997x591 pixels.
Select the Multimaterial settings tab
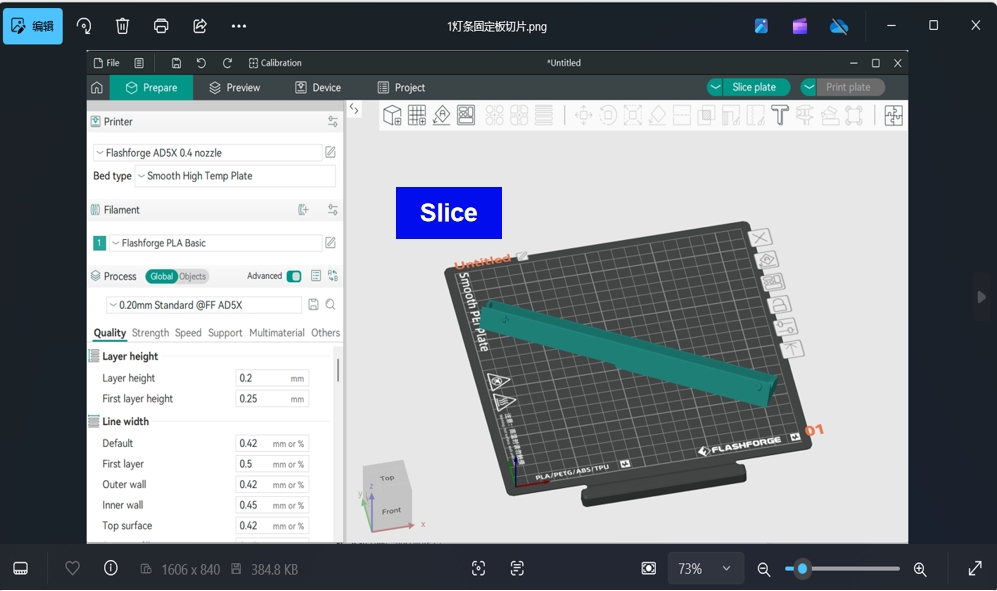[277, 333]
